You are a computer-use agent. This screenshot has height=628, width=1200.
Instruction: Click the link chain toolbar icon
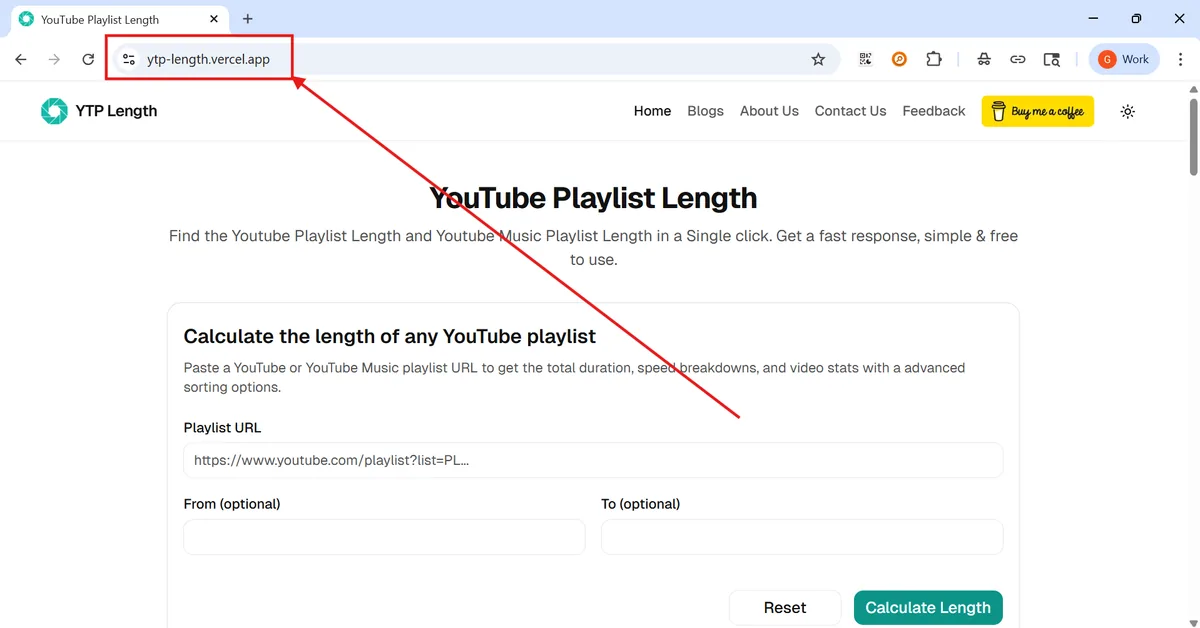(1018, 60)
